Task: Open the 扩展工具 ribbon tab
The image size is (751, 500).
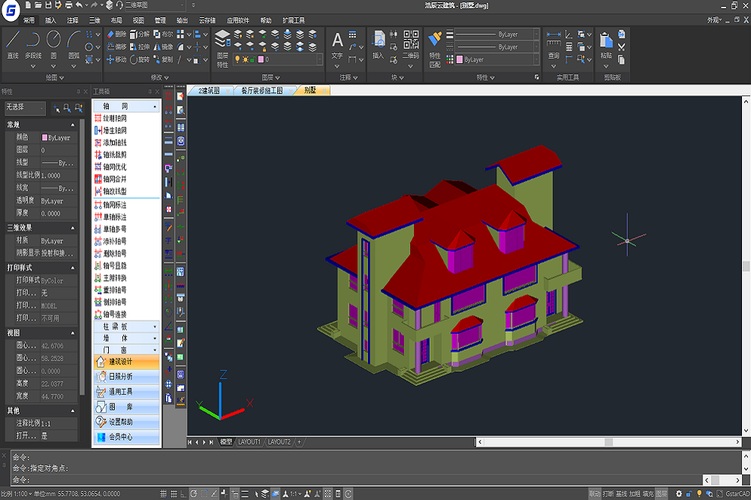Action: 294,20
